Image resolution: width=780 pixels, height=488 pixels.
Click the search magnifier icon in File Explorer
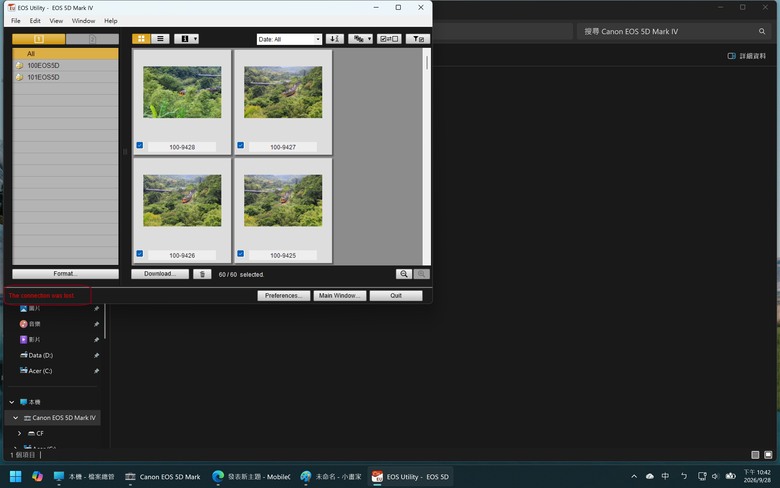pos(762,31)
